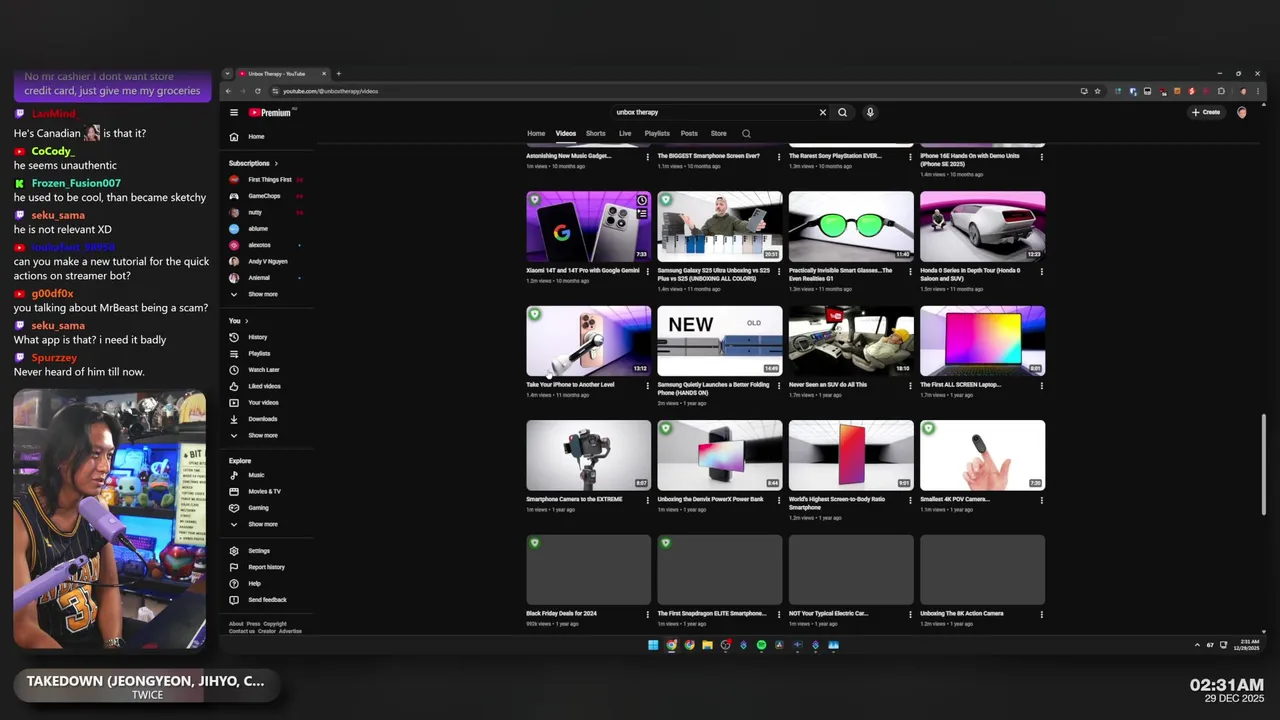The image size is (1280, 720).
Task: Open Send feedback in sidebar
Action: (267, 600)
